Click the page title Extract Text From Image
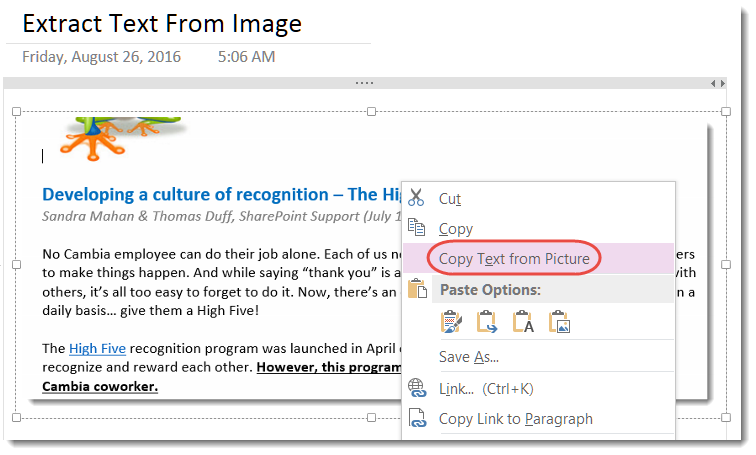This screenshot has width=756, height=455. click(x=162, y=23)
